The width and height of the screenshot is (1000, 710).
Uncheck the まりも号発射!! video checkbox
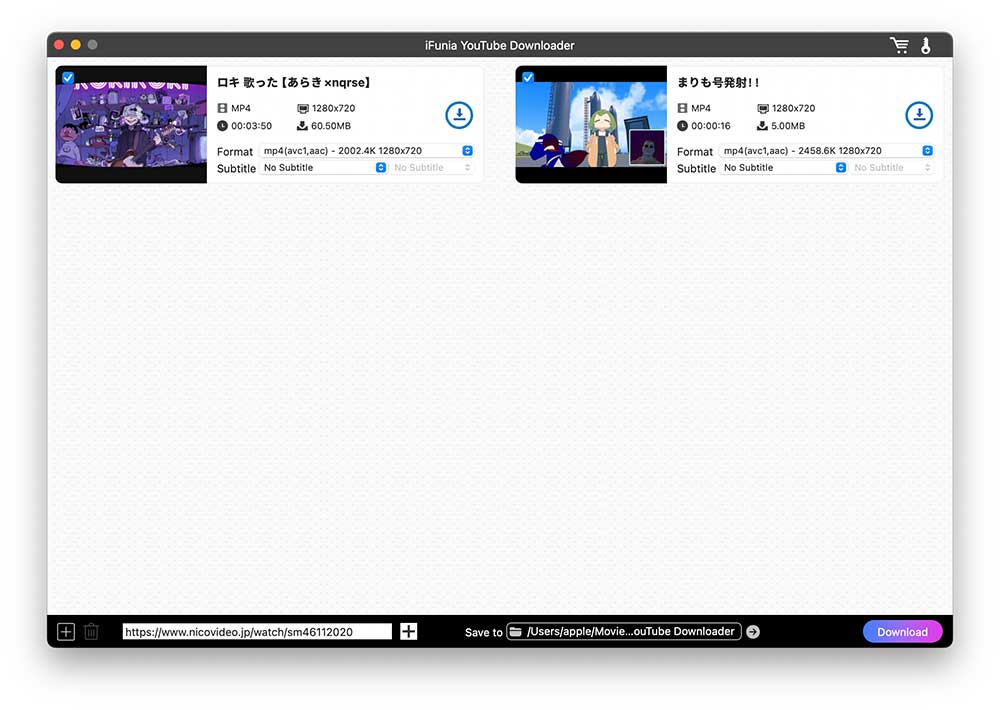tap(528, 77)
